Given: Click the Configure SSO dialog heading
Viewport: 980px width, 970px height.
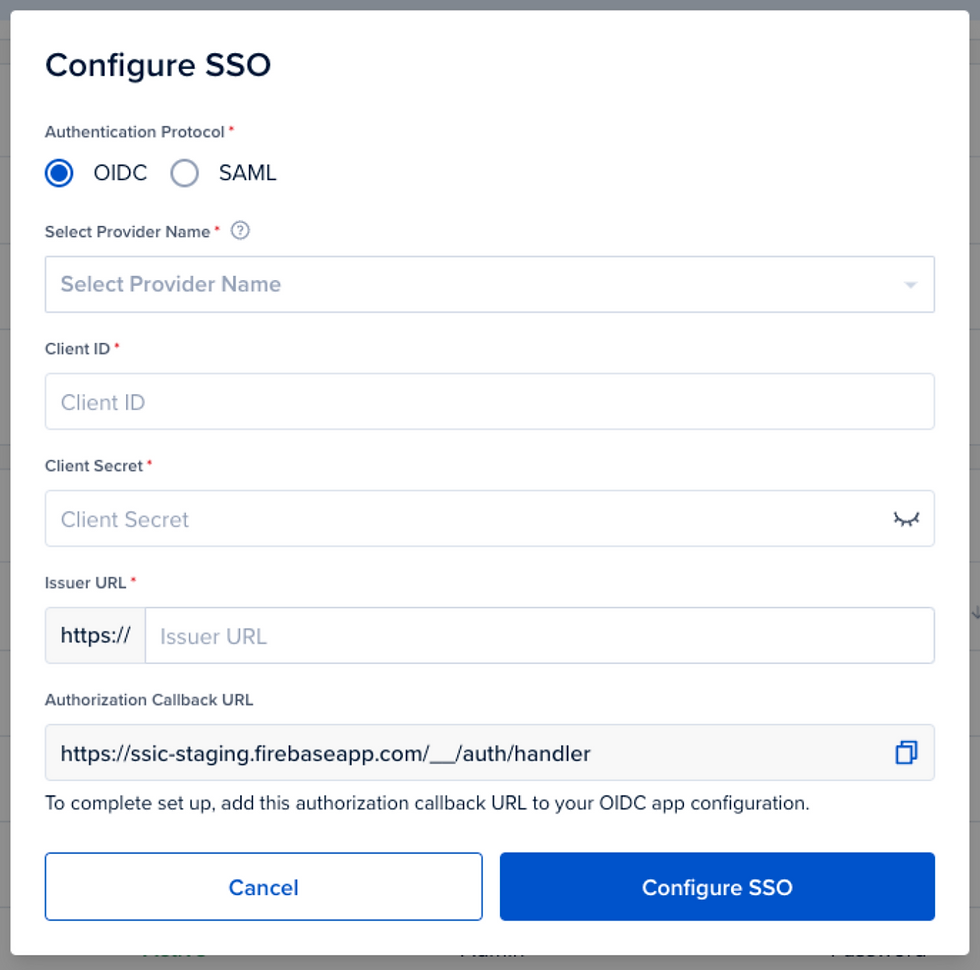Looking at the screenshot, I should (158, 65).
